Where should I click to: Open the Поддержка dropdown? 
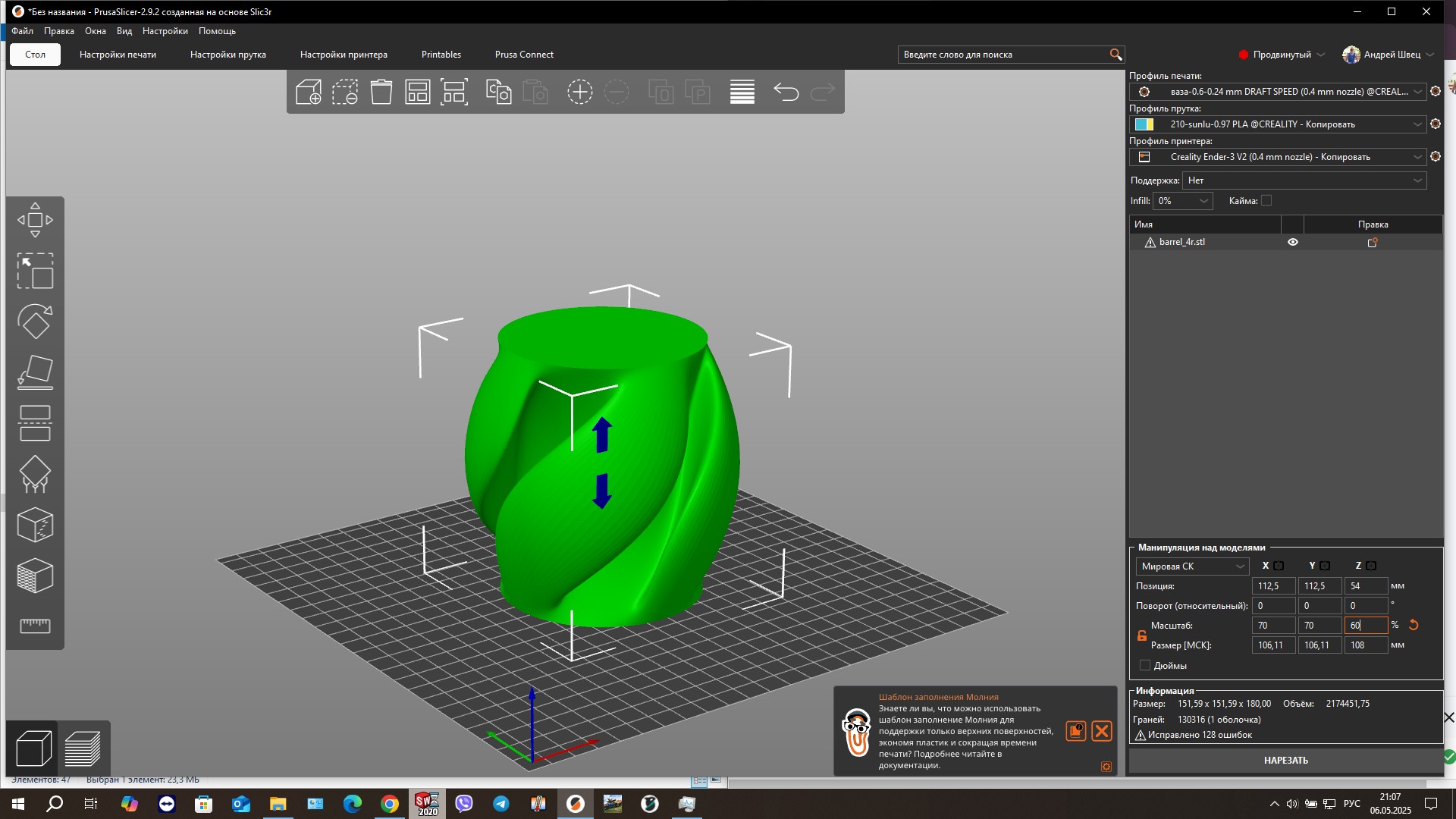pos(1304,180)
